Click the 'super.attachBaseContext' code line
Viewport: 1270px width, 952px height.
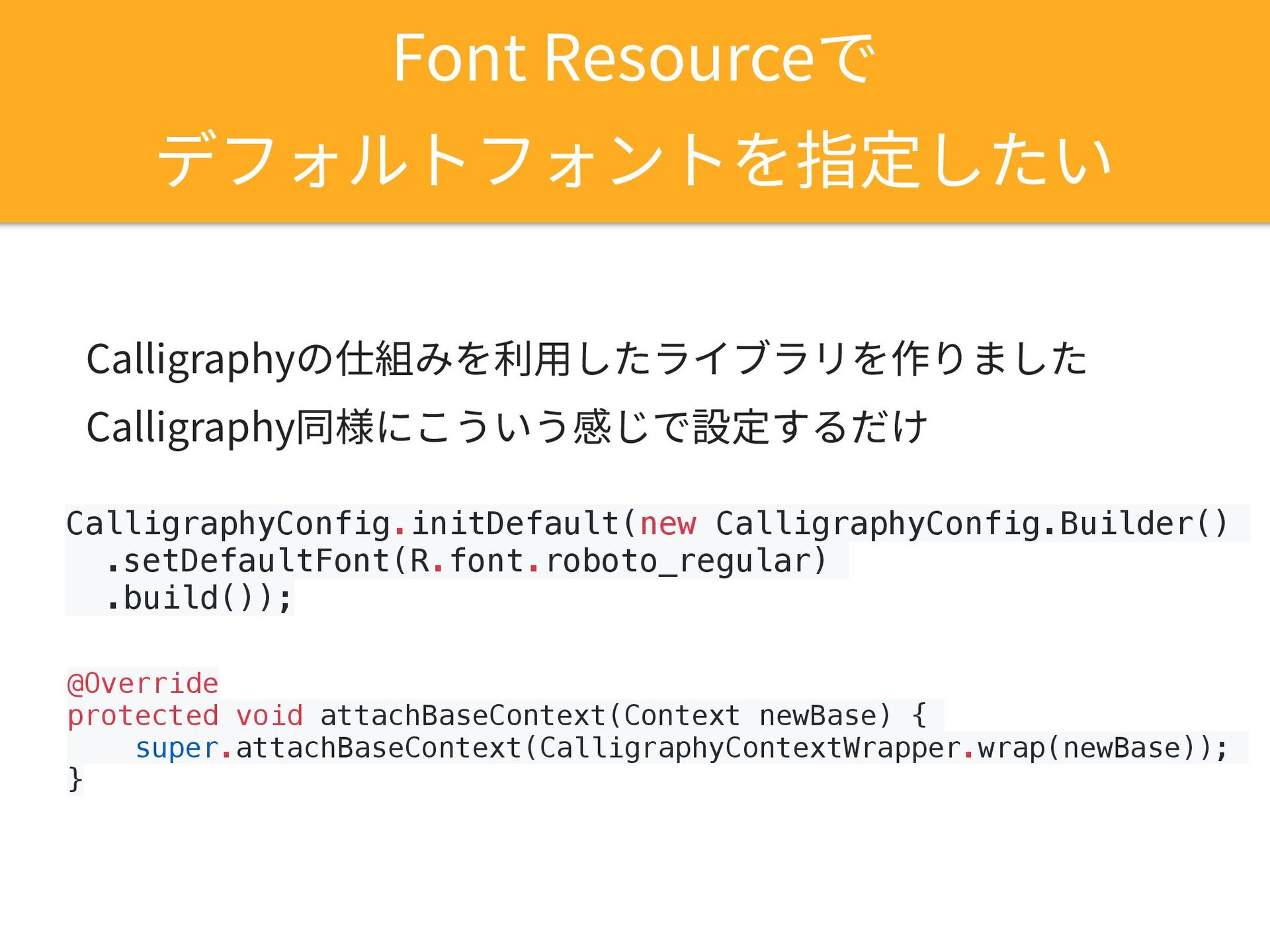pos(681,748)
